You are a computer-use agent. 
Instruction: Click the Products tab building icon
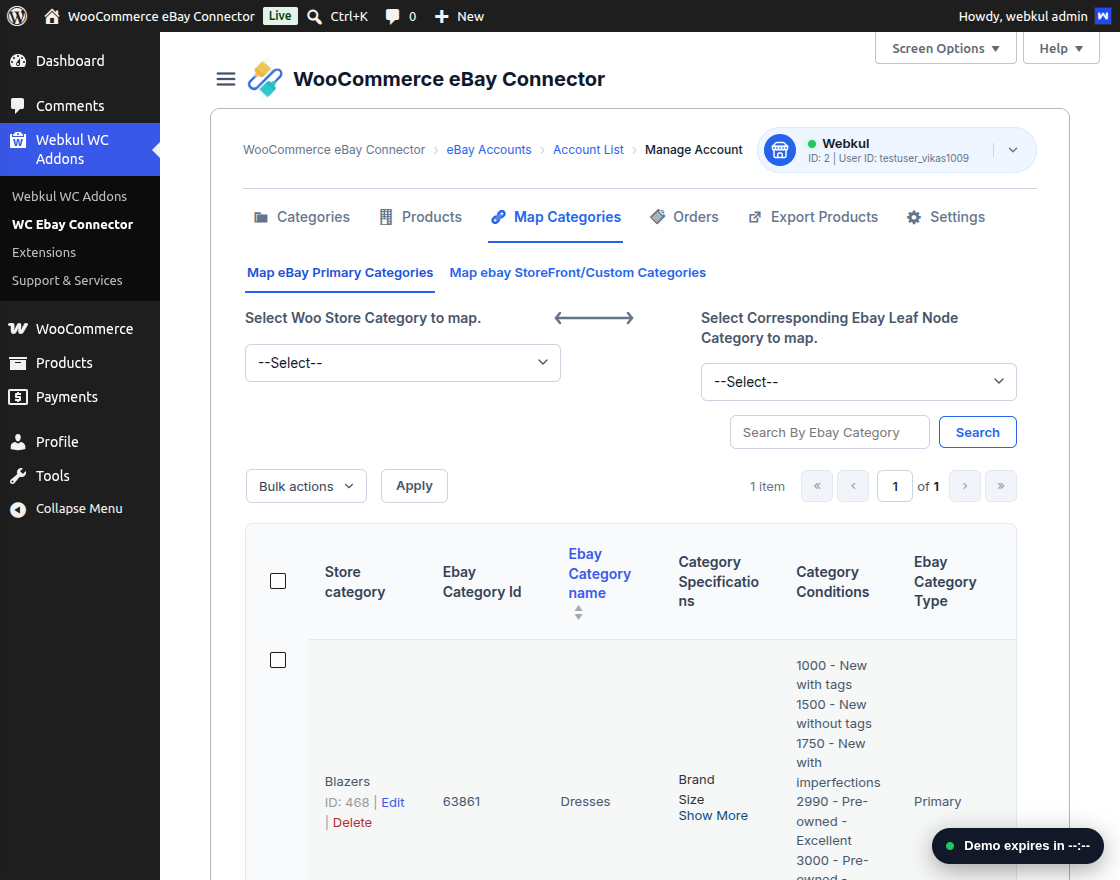386,217
